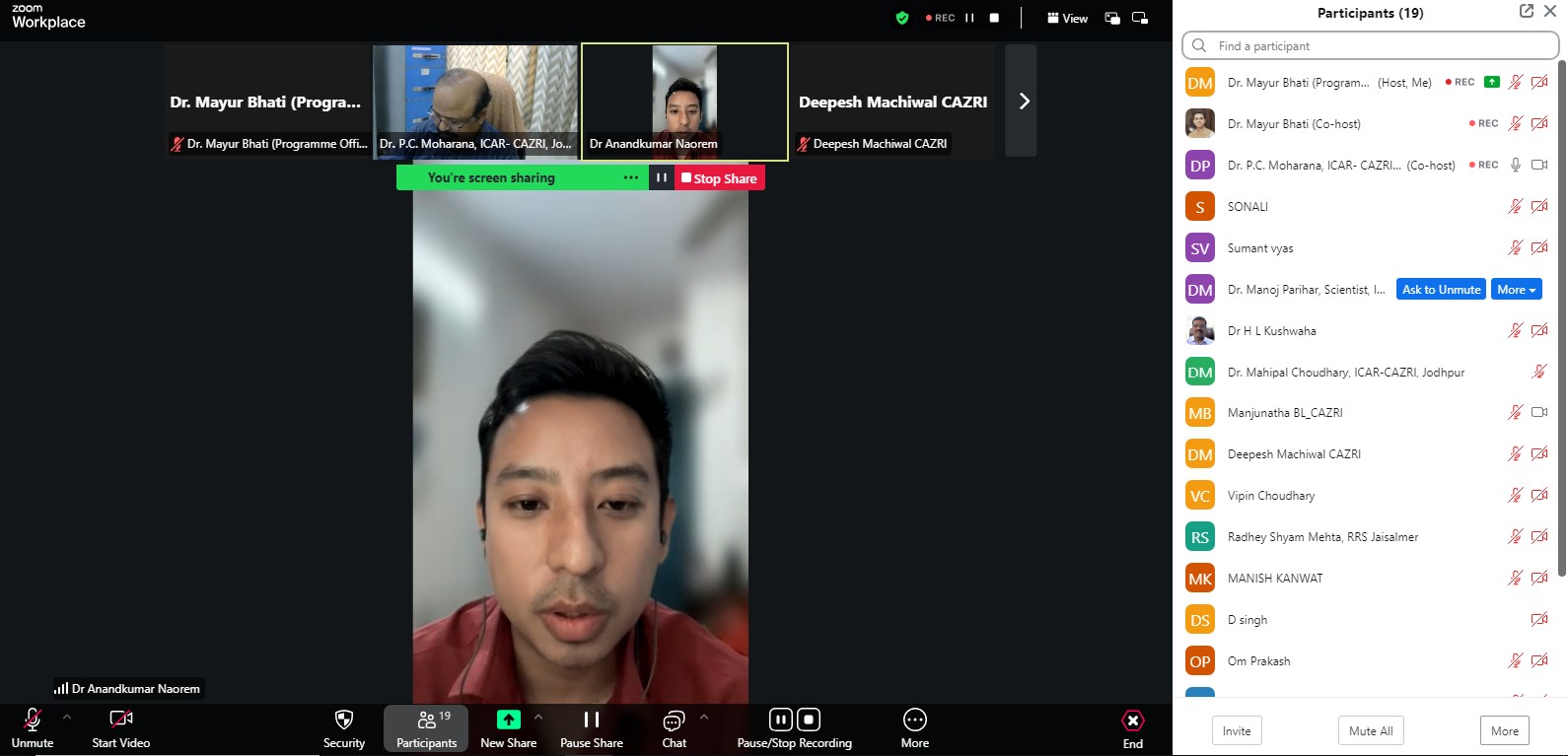Pop out the Participants panel
This screenshot has width=1568, height=756.
pos(1527,11)
